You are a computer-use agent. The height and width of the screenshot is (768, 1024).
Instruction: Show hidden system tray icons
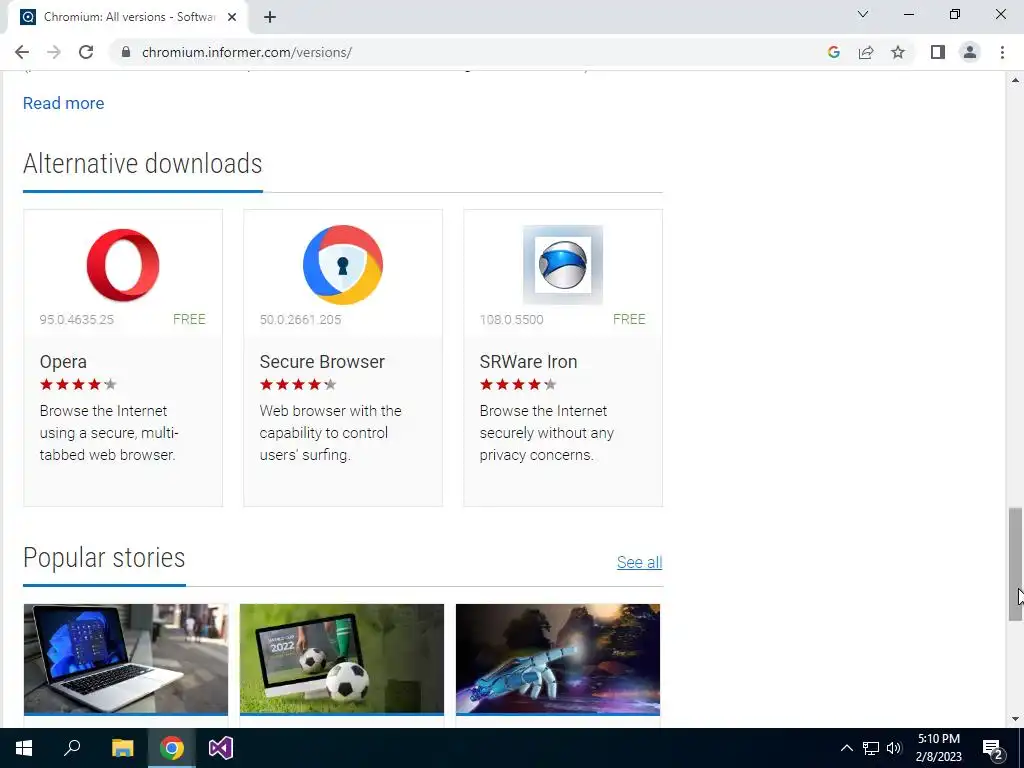point(846,748)
